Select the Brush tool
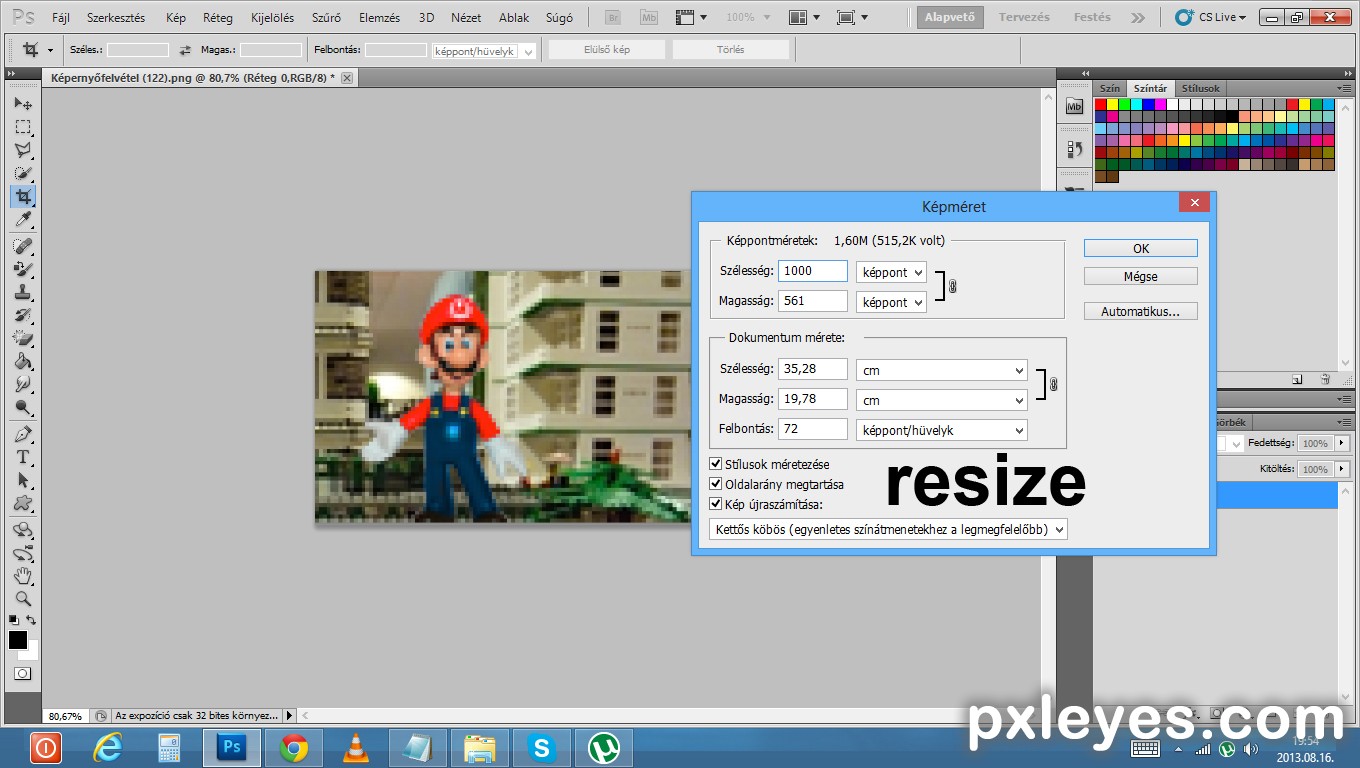1360x768 pixels. tap(23, 269)
